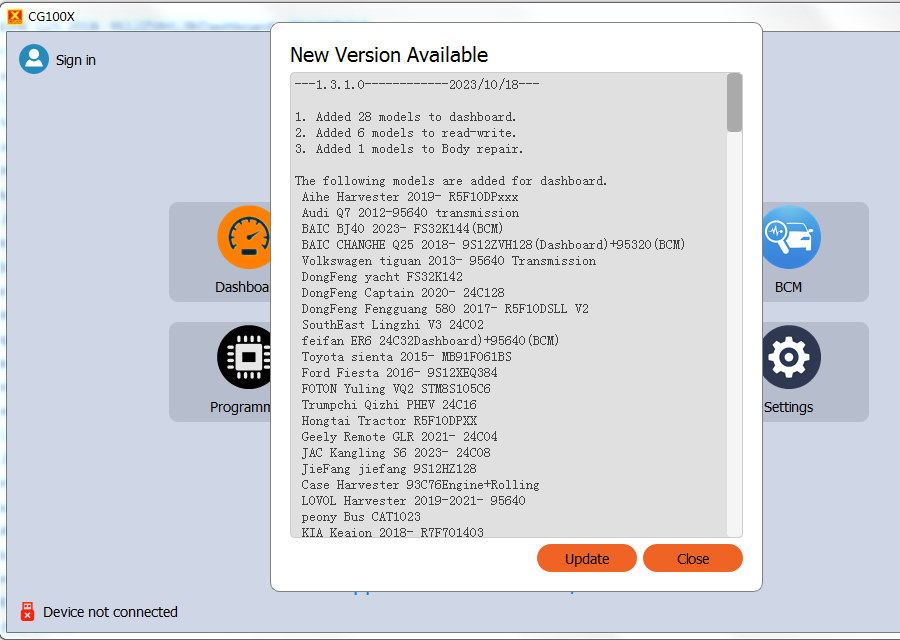This screenshot has width=900, height=640.
Task: Click the 'Audi Q7 2012-95640 transmission' entry
Action: (410, 214)
